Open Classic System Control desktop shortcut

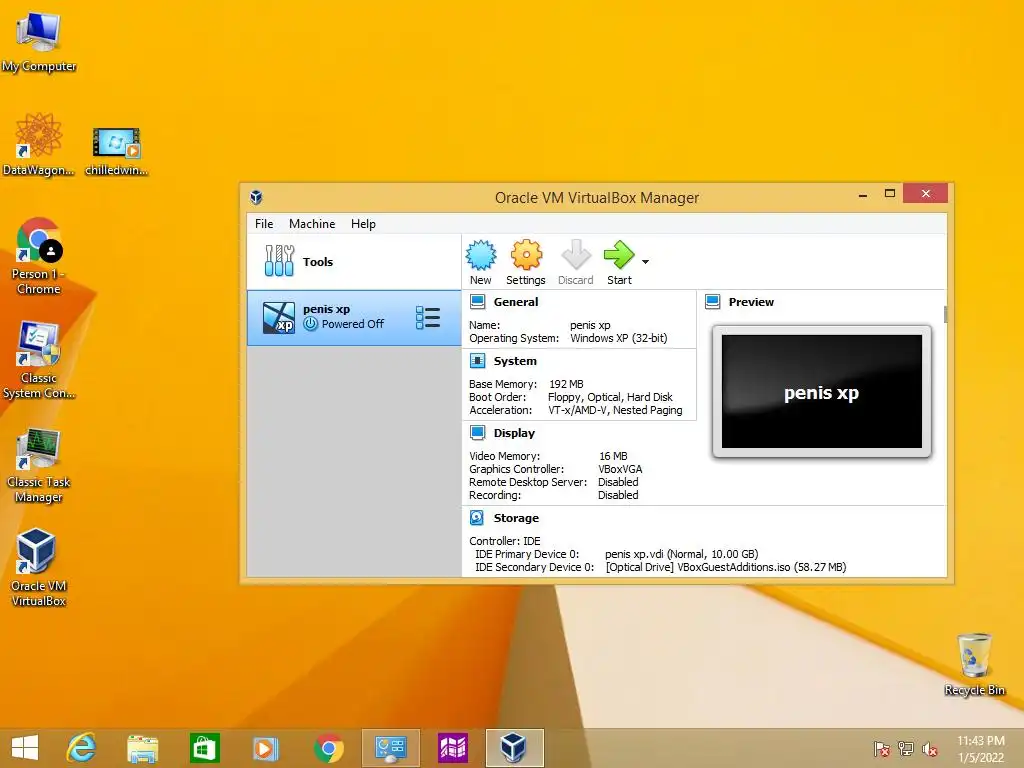pos(39,360)
